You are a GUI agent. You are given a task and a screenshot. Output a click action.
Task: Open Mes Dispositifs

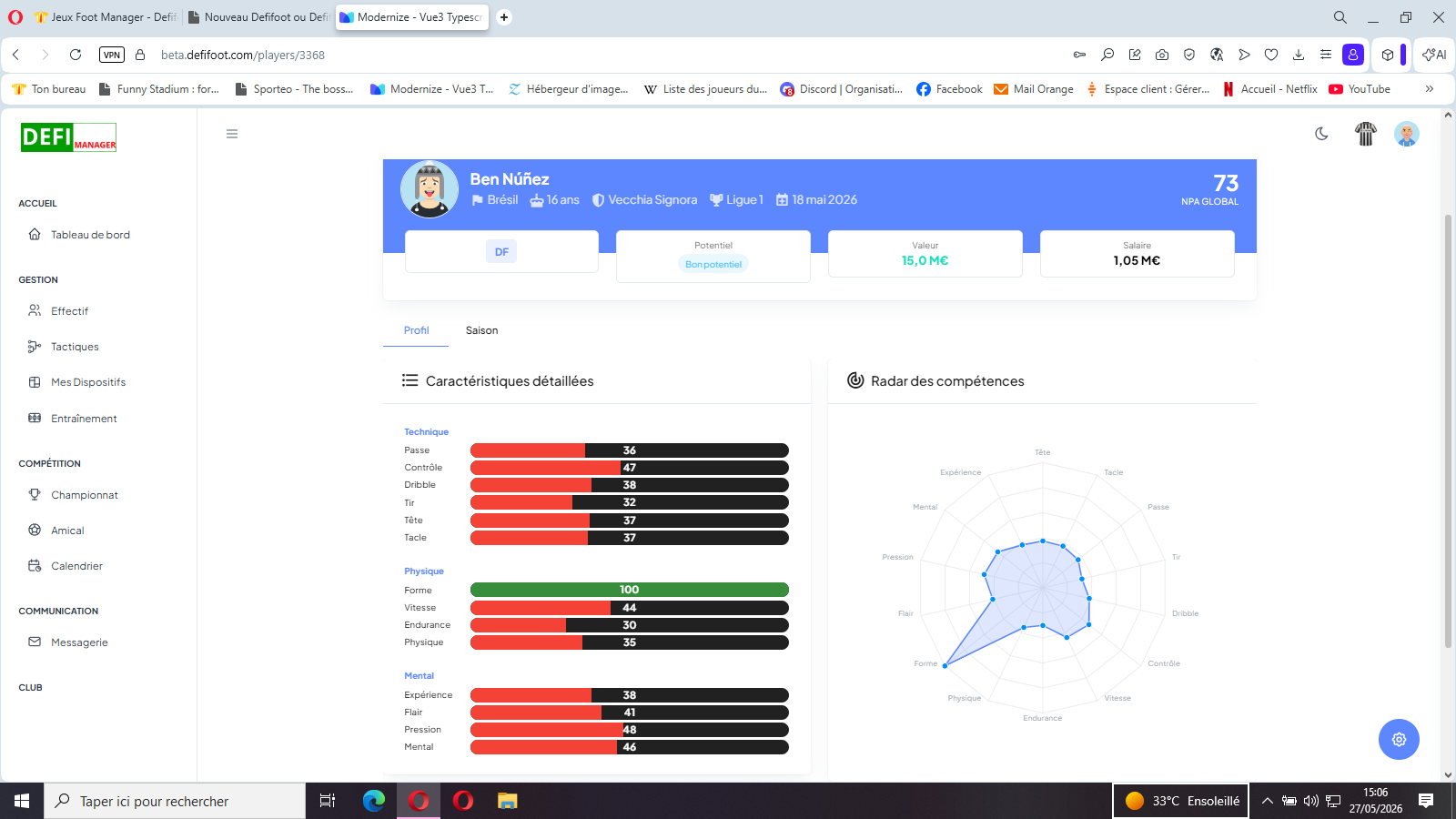click(88, 382)
